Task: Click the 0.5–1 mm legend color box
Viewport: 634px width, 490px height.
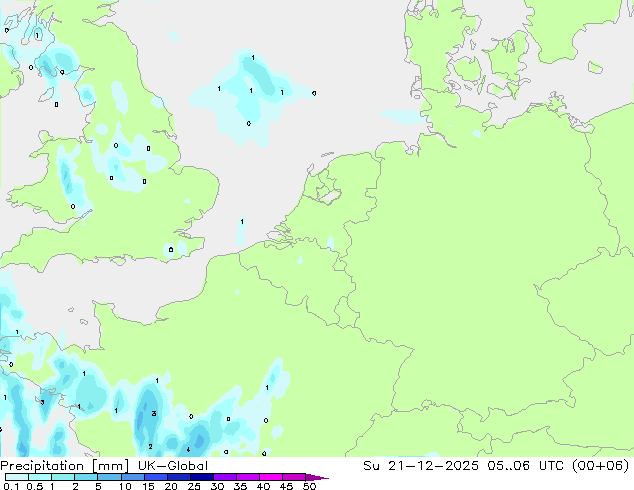Action: click(40, 477)
